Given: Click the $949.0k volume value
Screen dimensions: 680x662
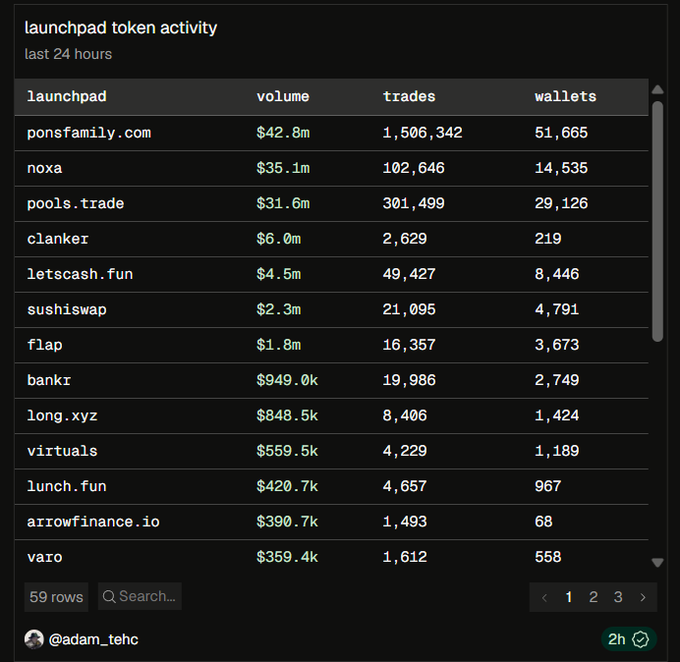Looking at the screenshot, I should 287,380.
